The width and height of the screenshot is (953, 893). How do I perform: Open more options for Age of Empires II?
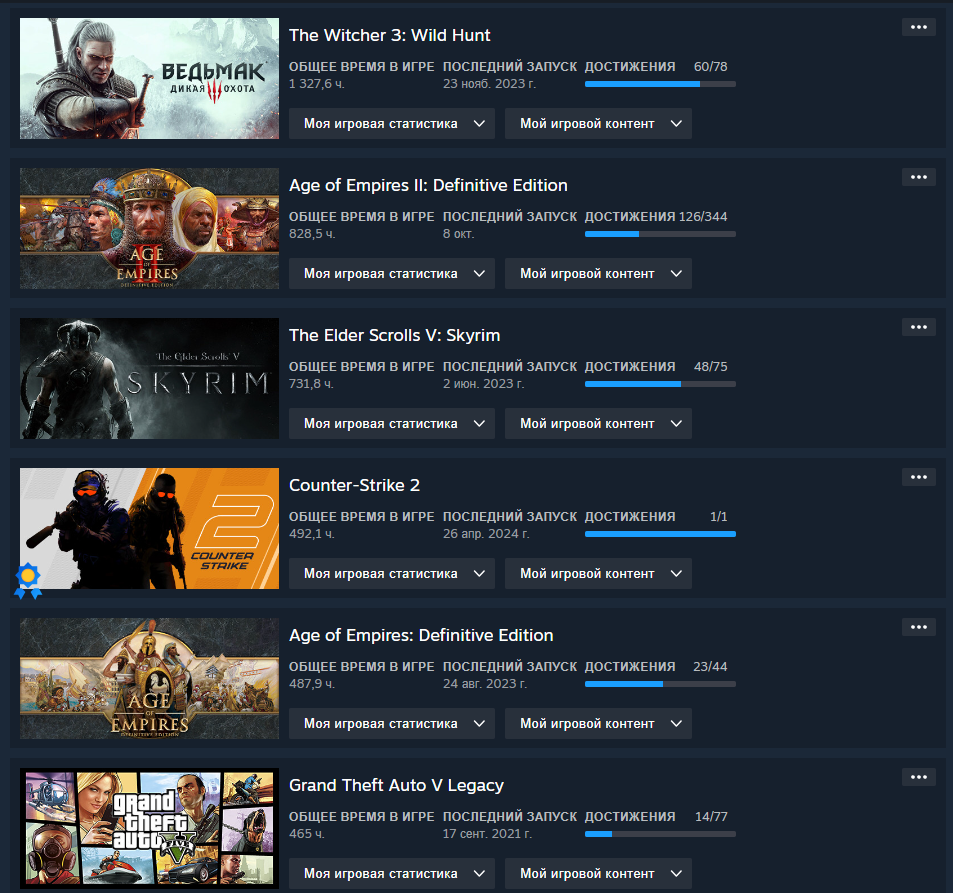[x=918, y=178]
